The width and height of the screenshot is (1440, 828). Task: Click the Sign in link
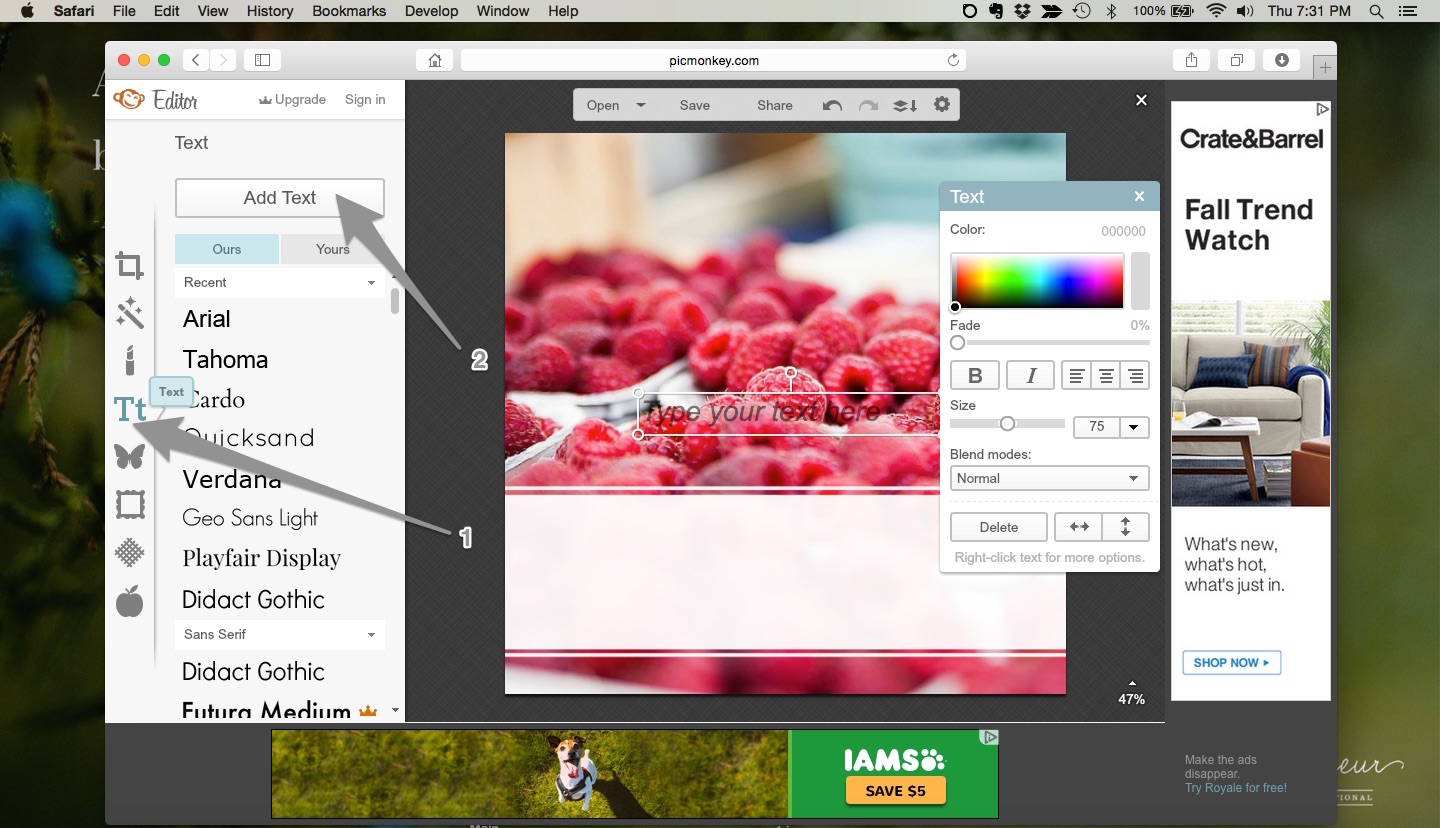click(x=365, y=100)
